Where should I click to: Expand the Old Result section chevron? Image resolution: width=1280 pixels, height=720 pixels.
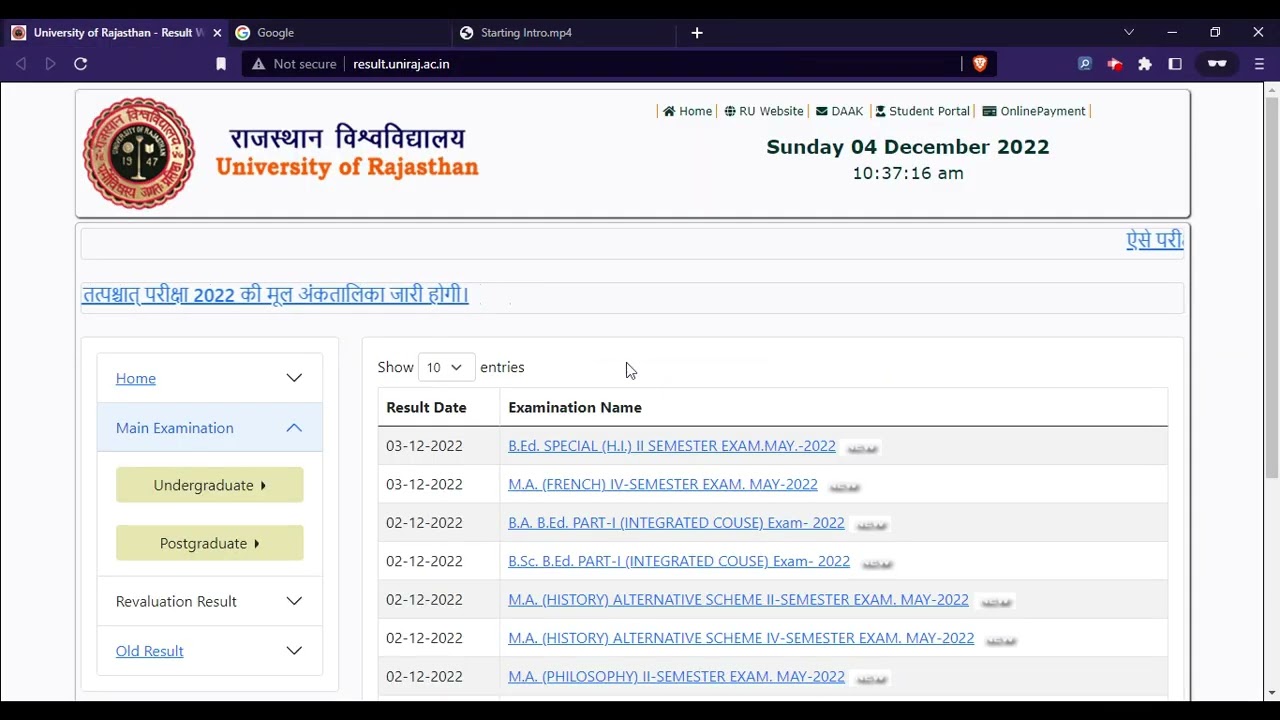click(x=294, y=651)
